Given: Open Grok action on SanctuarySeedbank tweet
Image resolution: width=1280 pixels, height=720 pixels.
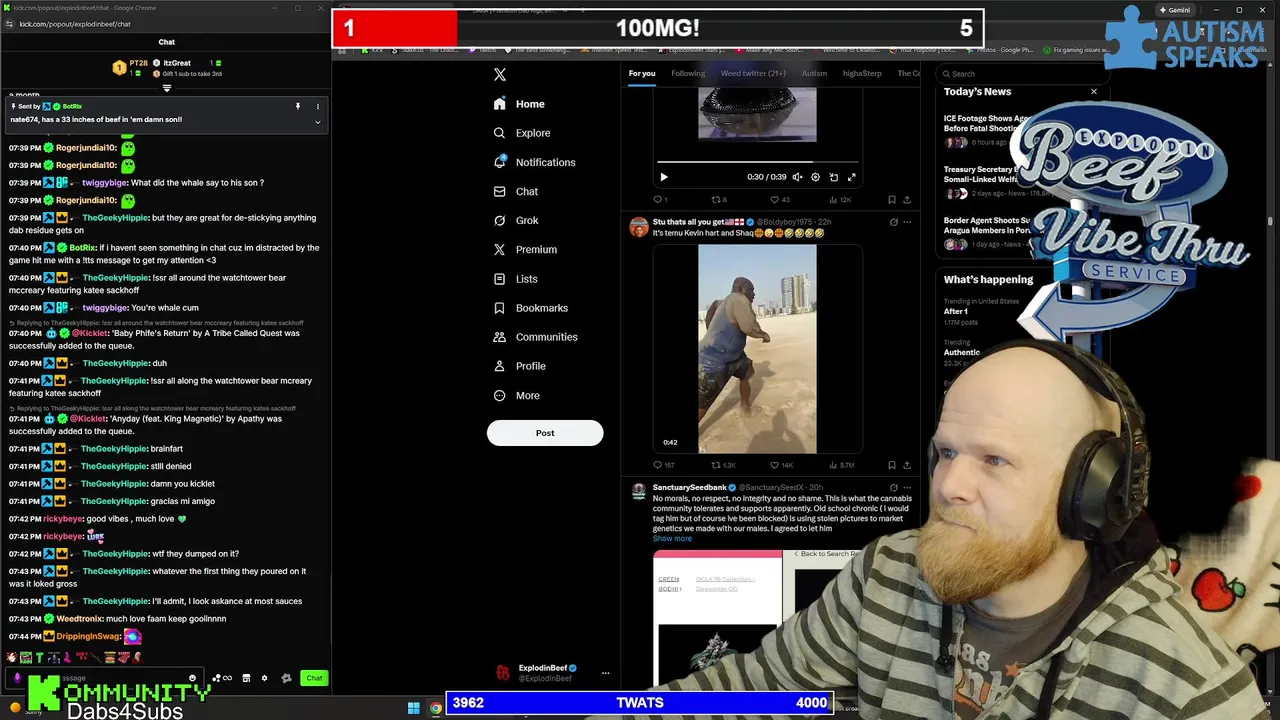Looking at the screenshot, I should click(x=893, y=487).
